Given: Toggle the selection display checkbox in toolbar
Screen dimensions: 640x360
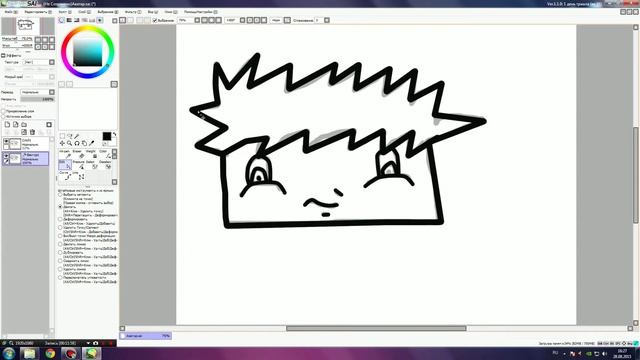Looking at the screenshot, I should [155, 20].
